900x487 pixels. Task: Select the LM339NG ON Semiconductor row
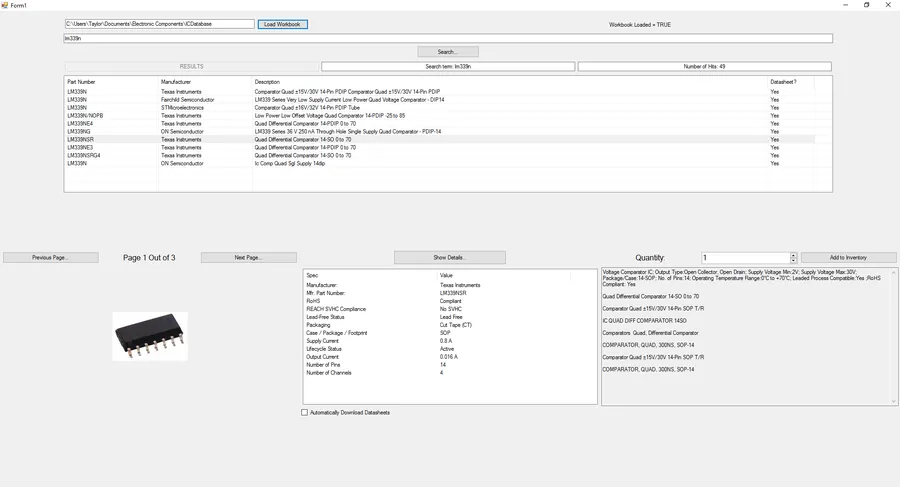point(440,132)
